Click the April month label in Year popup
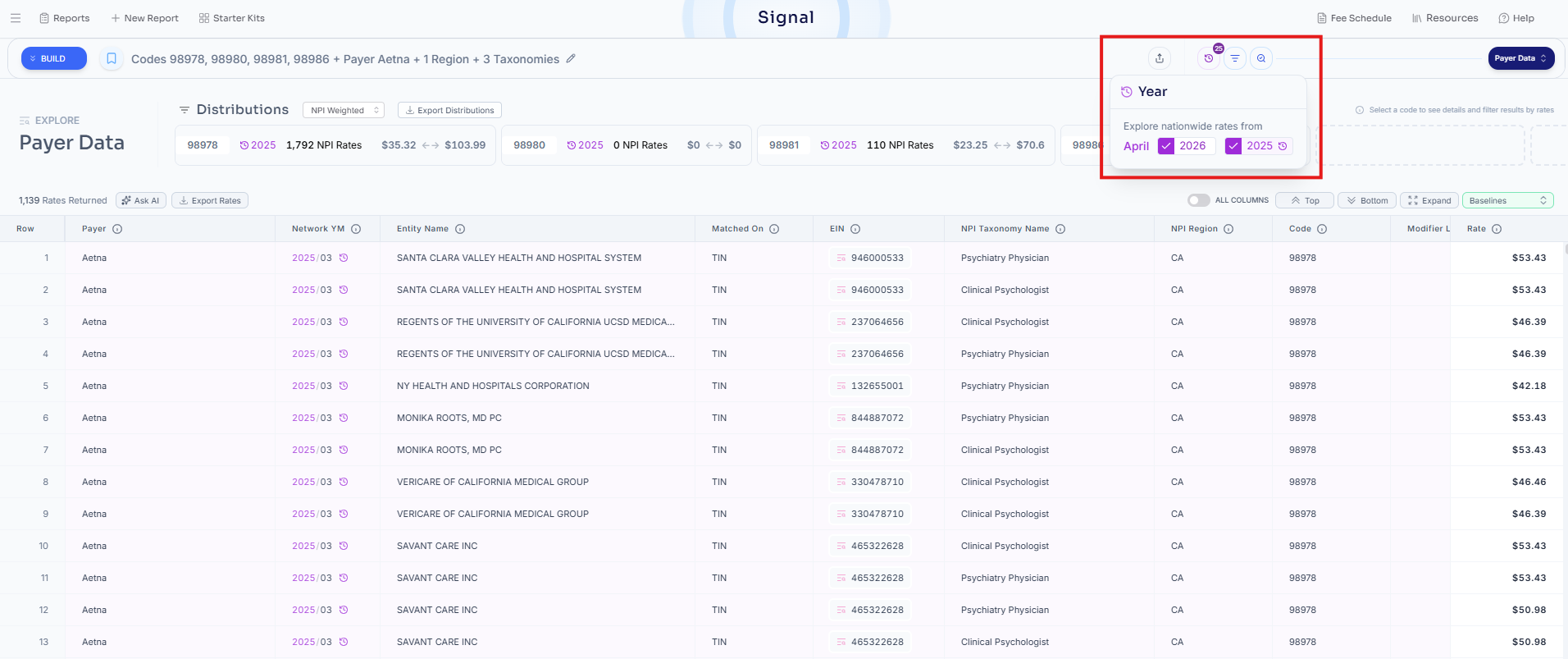 click(1136, 146)
